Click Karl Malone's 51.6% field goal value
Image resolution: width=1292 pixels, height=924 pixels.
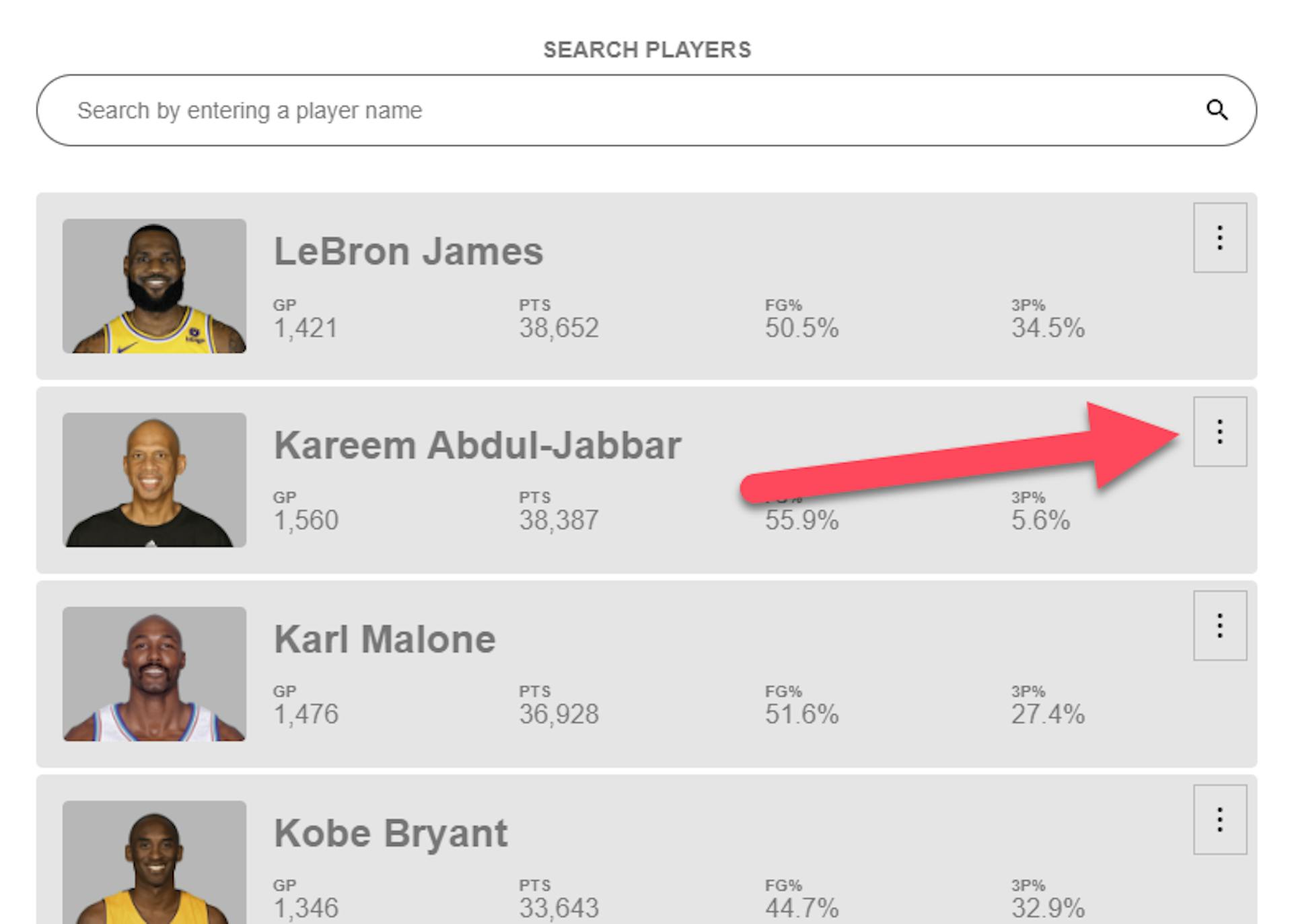[x=801, y=714]
